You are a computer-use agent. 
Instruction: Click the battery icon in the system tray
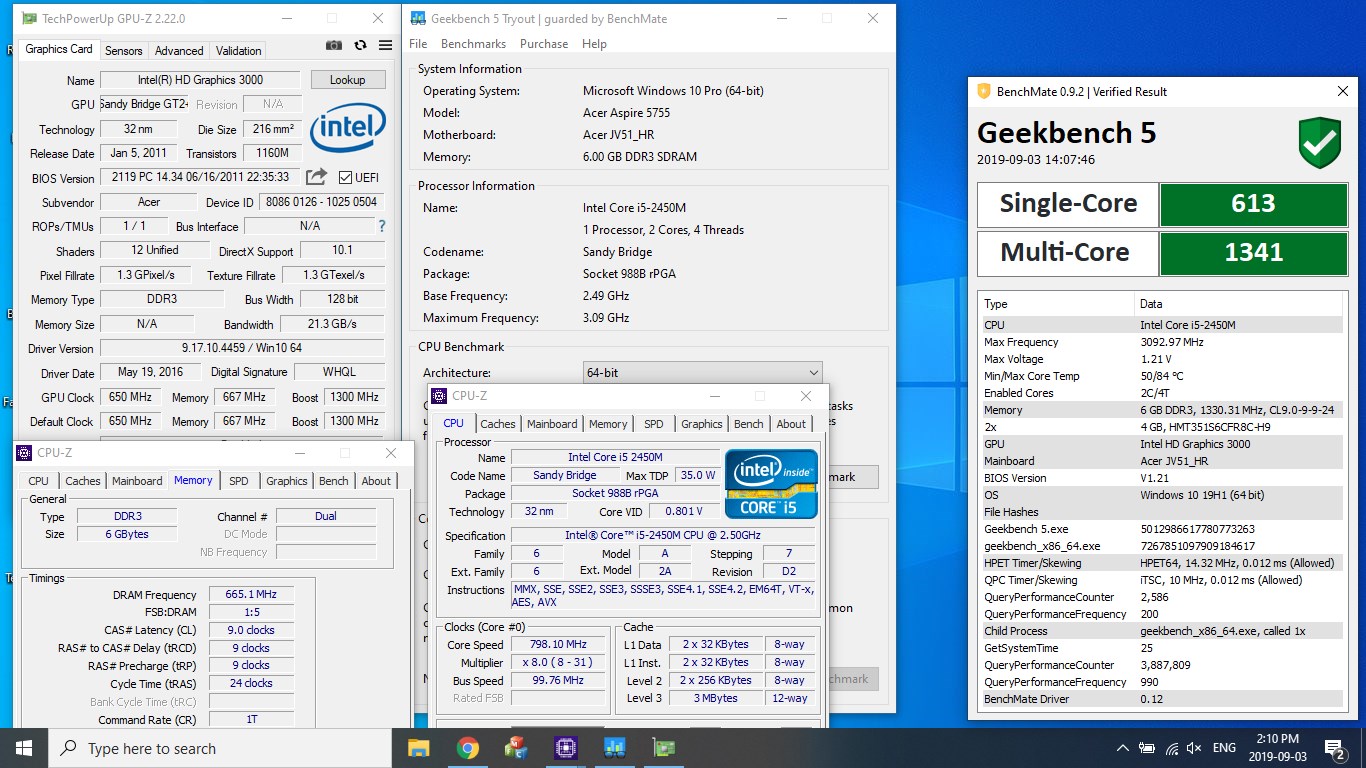click(1146, 748)
